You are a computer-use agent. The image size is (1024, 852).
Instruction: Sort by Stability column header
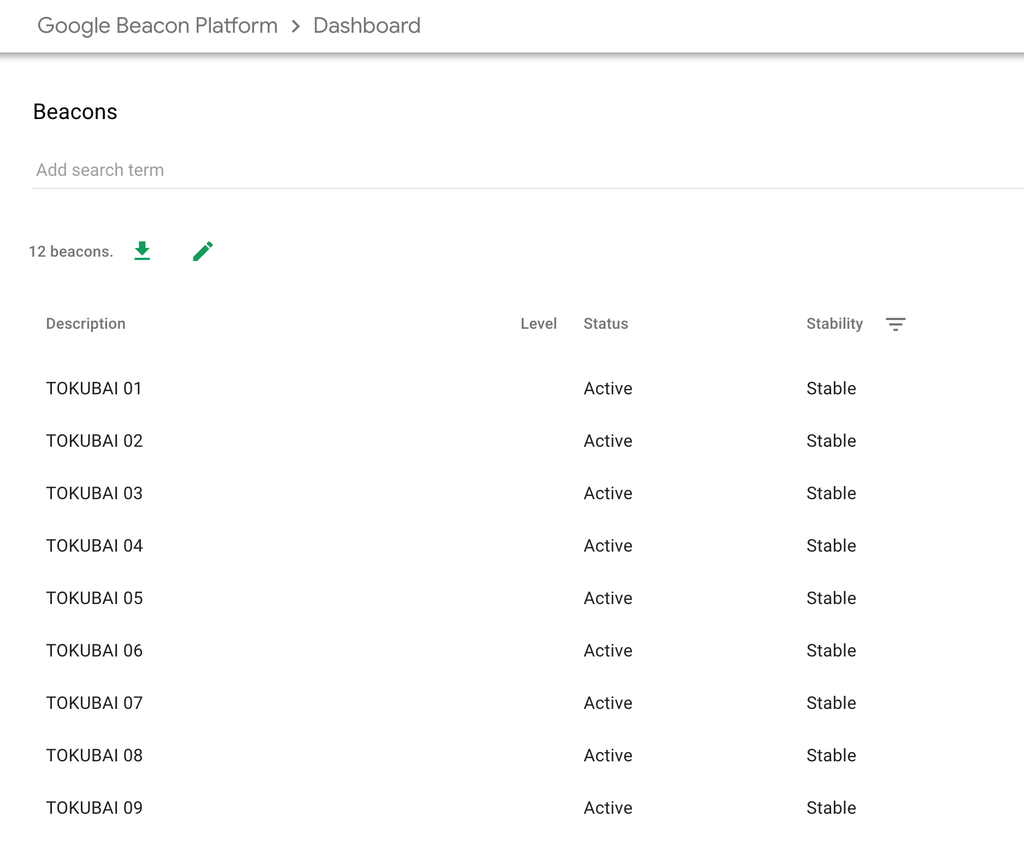click(x=835, y=324)
